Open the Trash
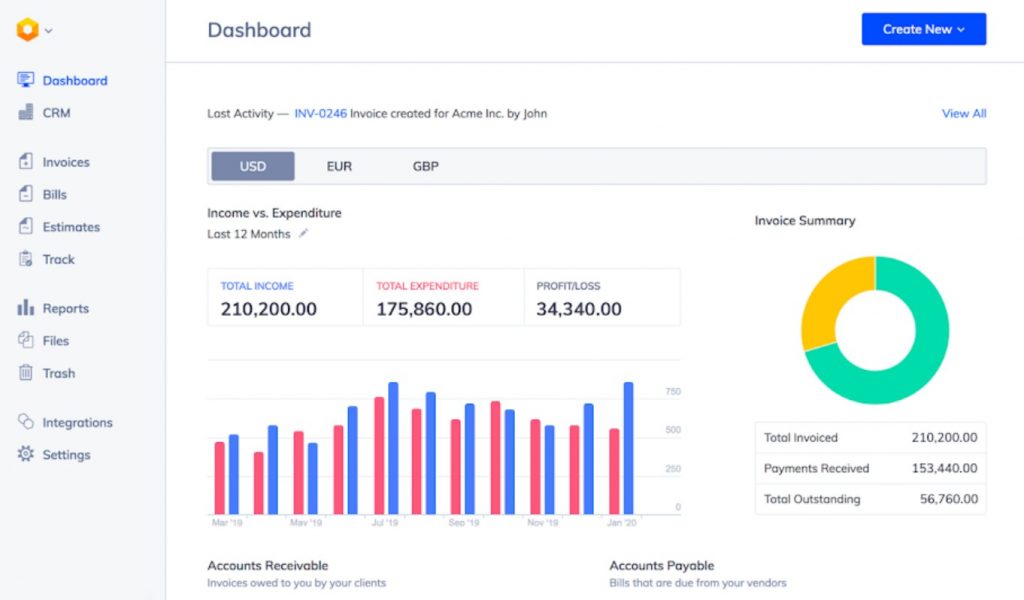Viewport: 1024px width, 600px height. click(57, 373)
